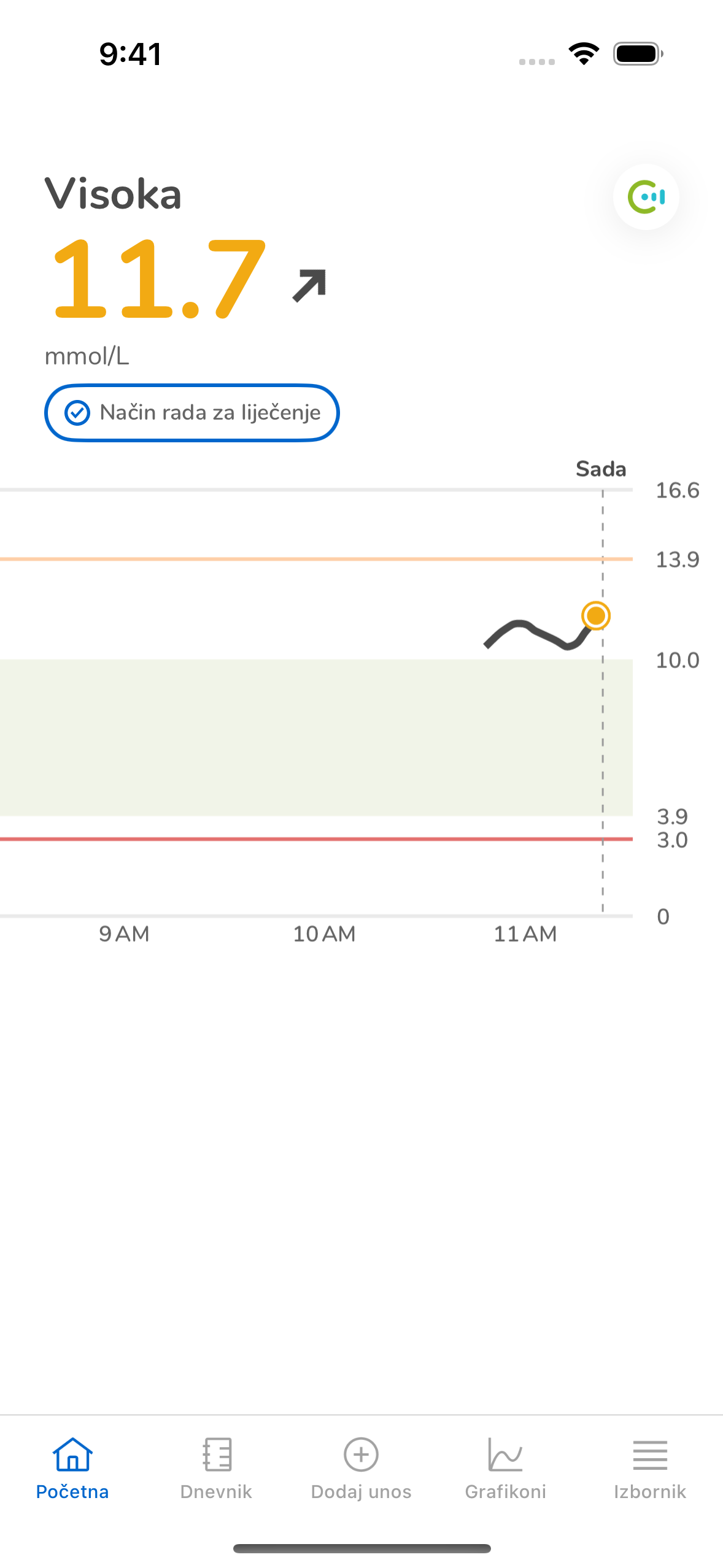Go to the Početna home tab
723x1568 pixels.
click(x=72, y=1468)
